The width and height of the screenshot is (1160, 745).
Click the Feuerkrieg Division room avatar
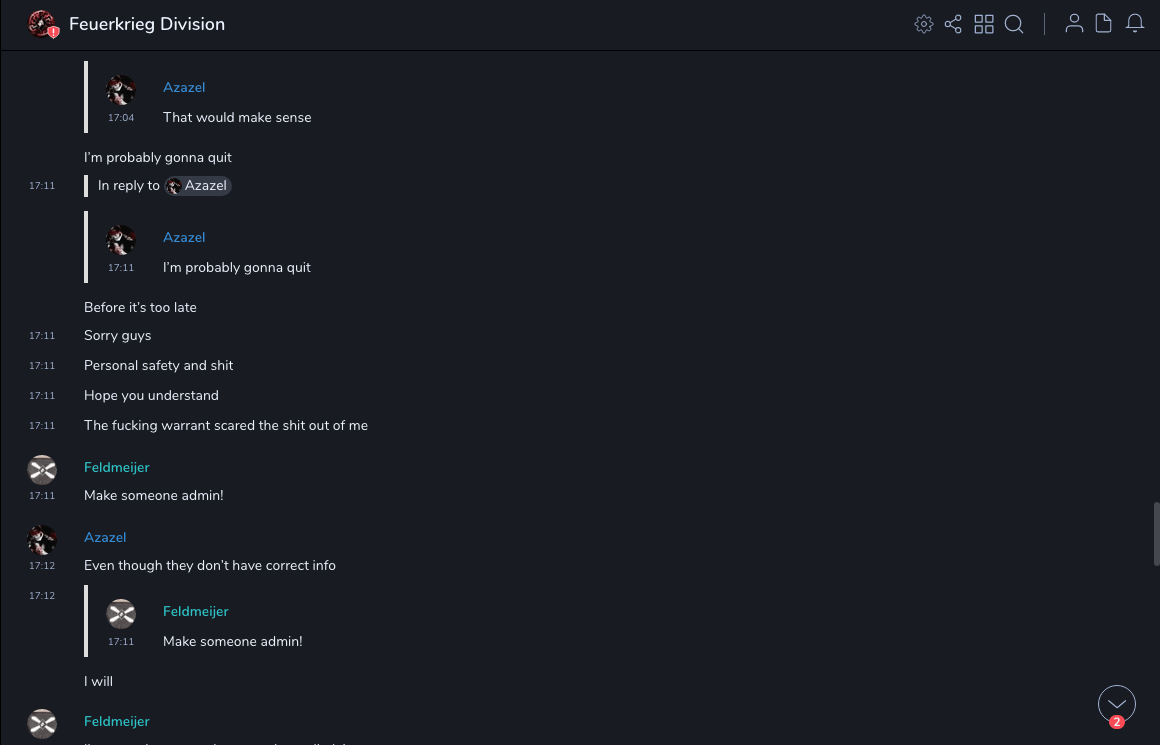pos(41,24)
